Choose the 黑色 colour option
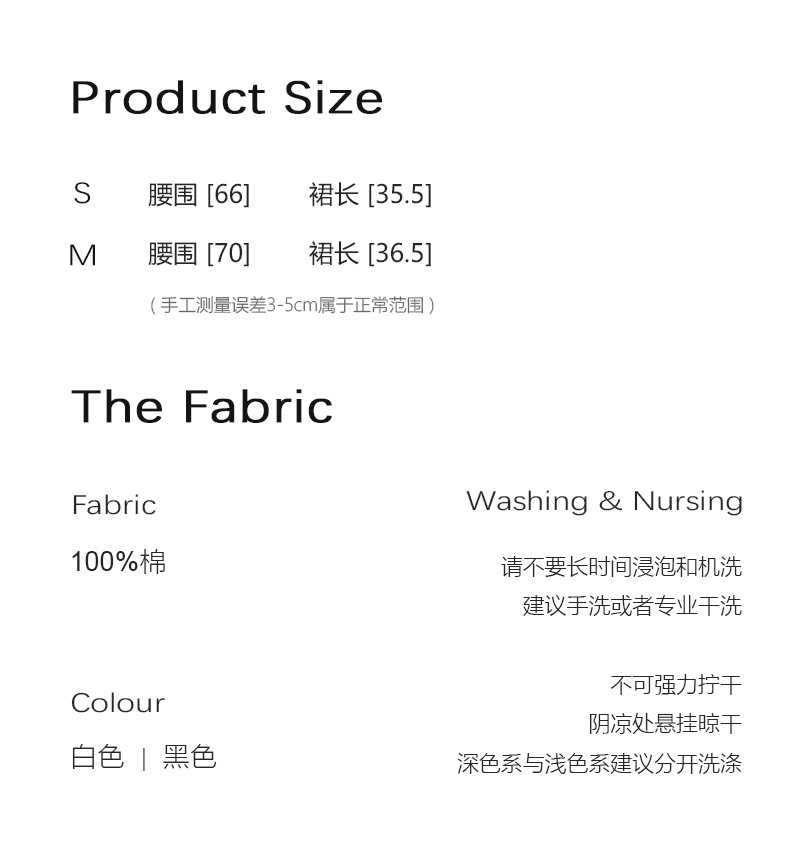This screenshot has width=790, height=856. coord(190,758)
